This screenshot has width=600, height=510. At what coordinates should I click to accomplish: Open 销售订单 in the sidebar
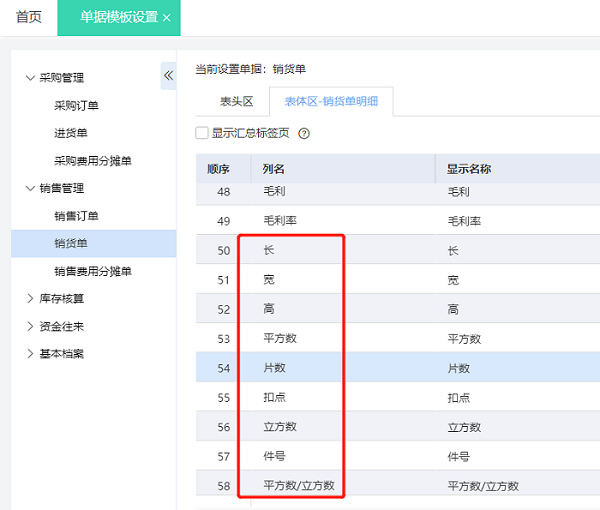pyautogui.click(x=76, y=216)
